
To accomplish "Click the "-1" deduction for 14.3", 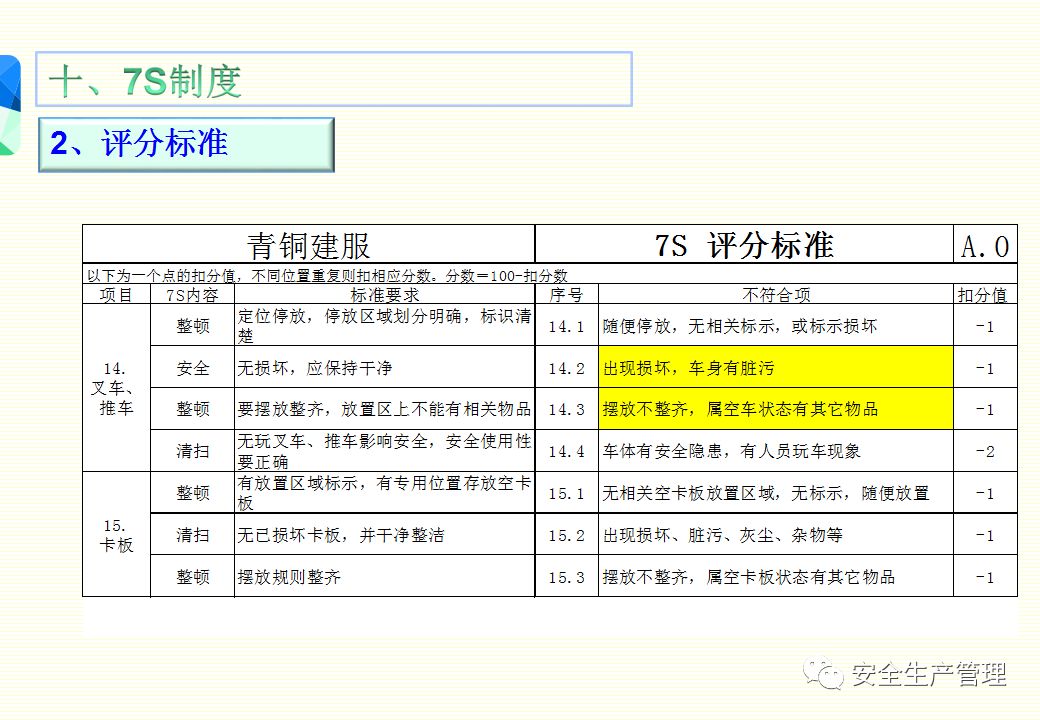I will pyautogui.click(x=985, y=410).
